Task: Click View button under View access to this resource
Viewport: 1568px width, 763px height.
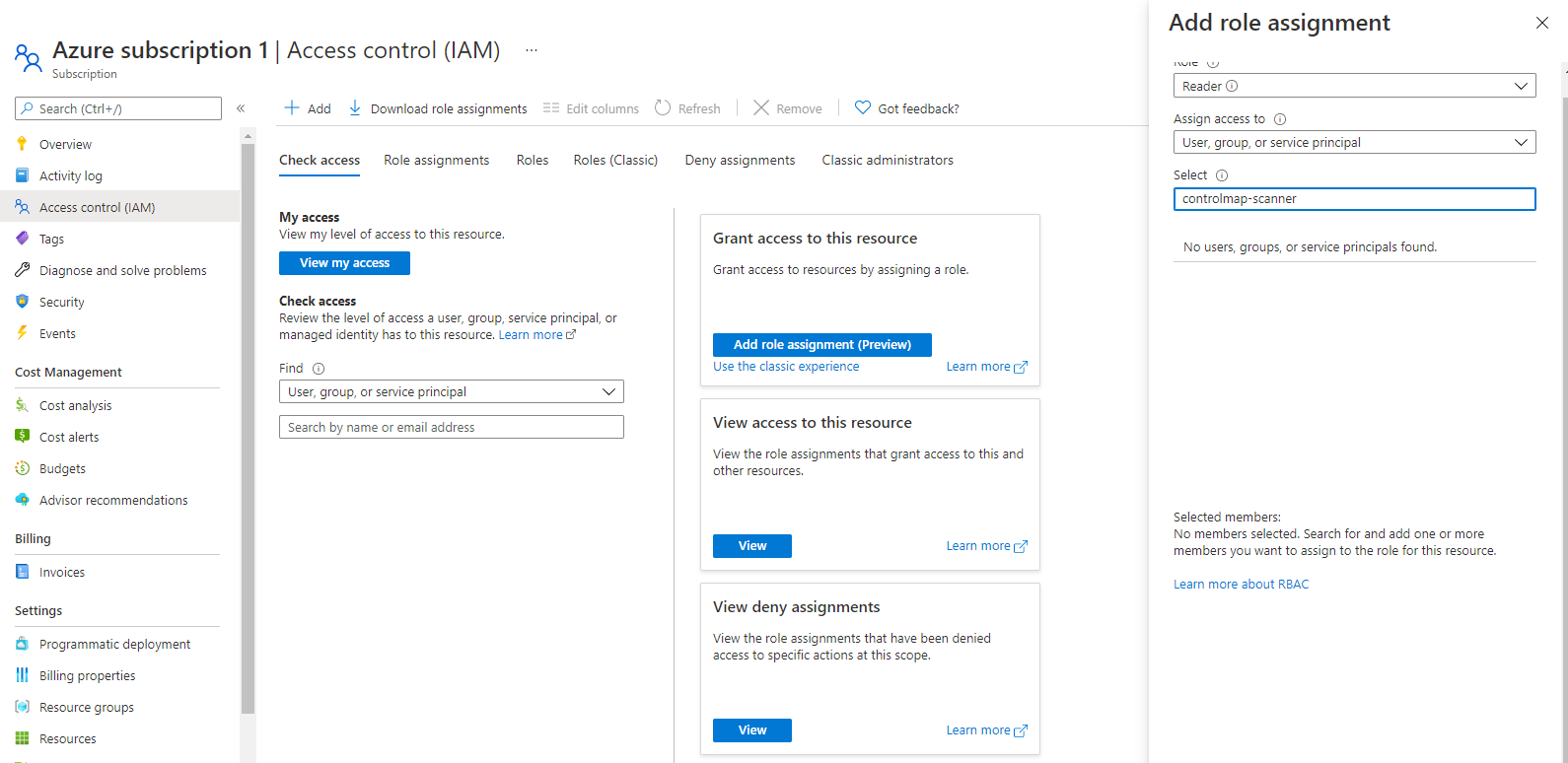Action: pos(752,546)
